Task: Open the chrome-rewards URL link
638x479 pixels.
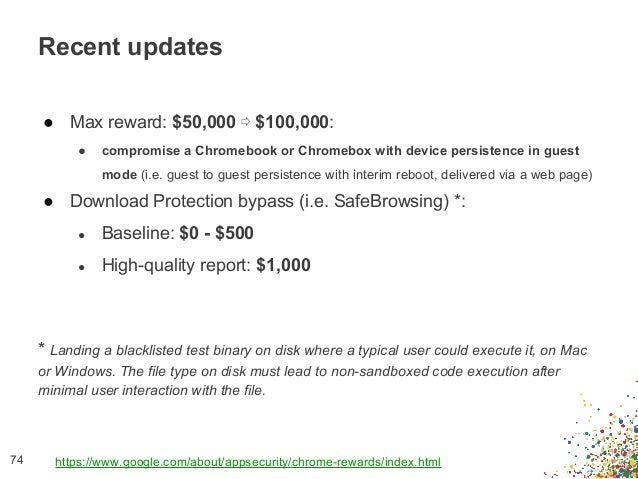Action: pyautogui.click(x=247, y=462)
